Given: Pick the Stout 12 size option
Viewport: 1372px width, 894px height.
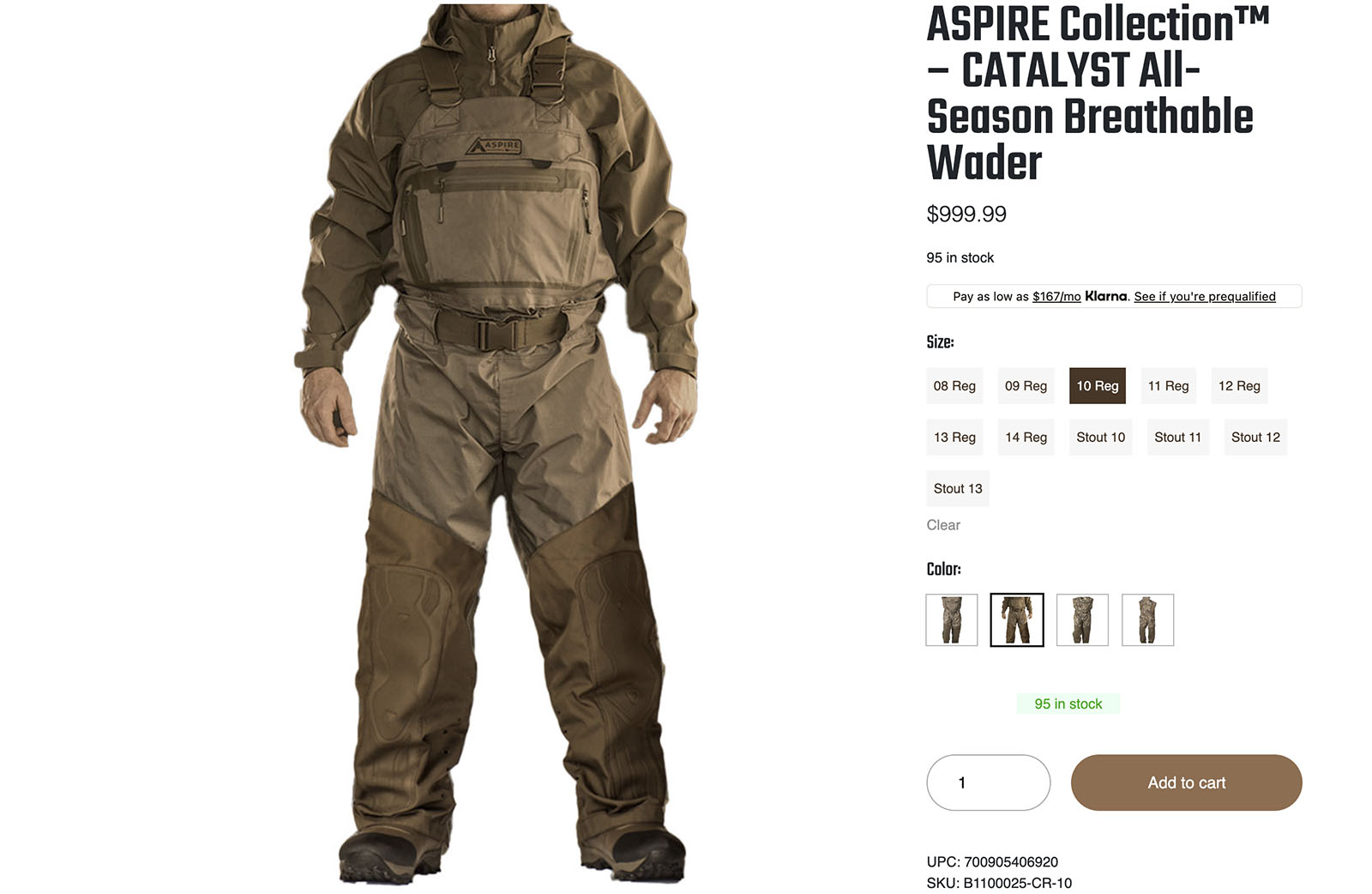Looking at the screenshot, I should click(x=1255, y=438).
